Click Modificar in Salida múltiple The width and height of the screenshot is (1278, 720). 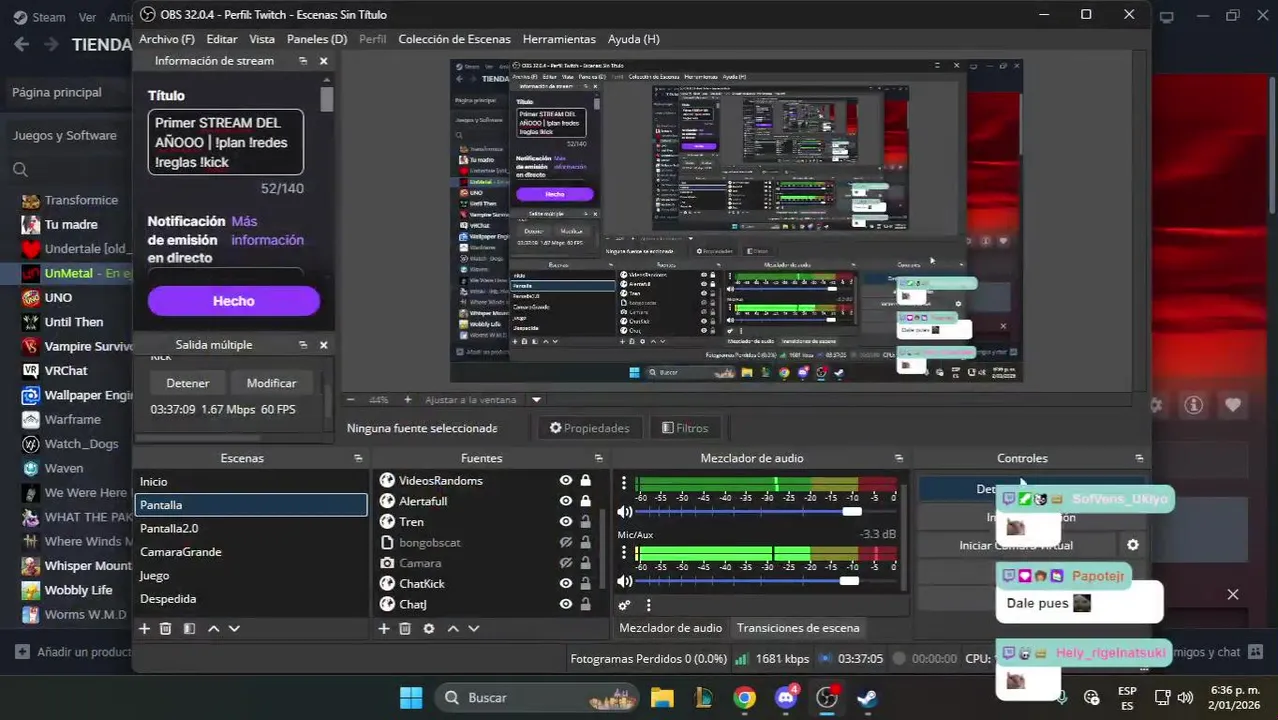click(x=271, y=383)
